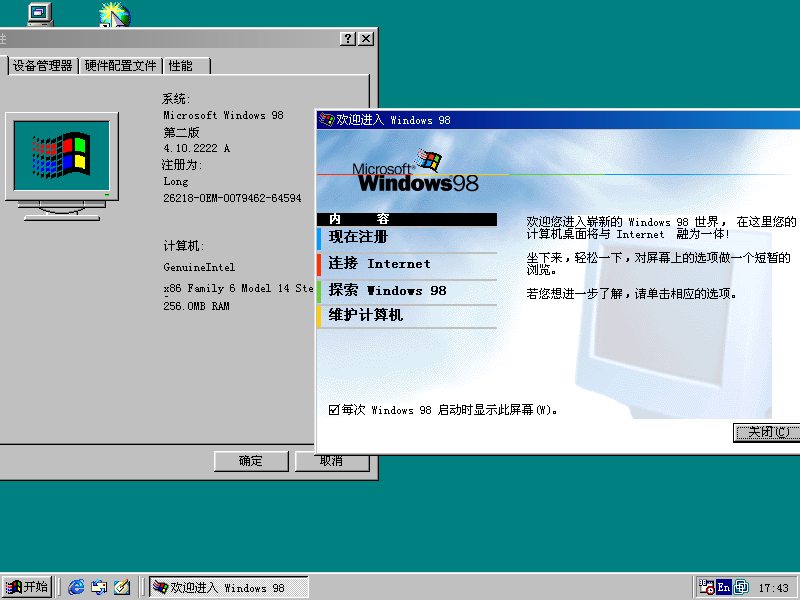This screenshot has height=600, width=800.
Task: Launch Outlook Express from Quick Launch
Action: 99,587
